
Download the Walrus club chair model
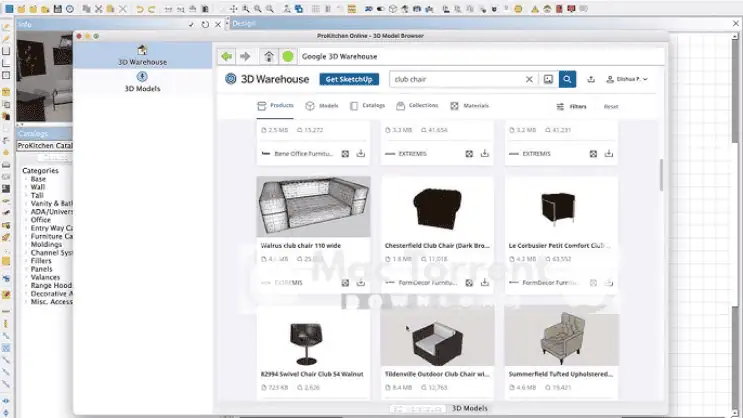[361, 282]
